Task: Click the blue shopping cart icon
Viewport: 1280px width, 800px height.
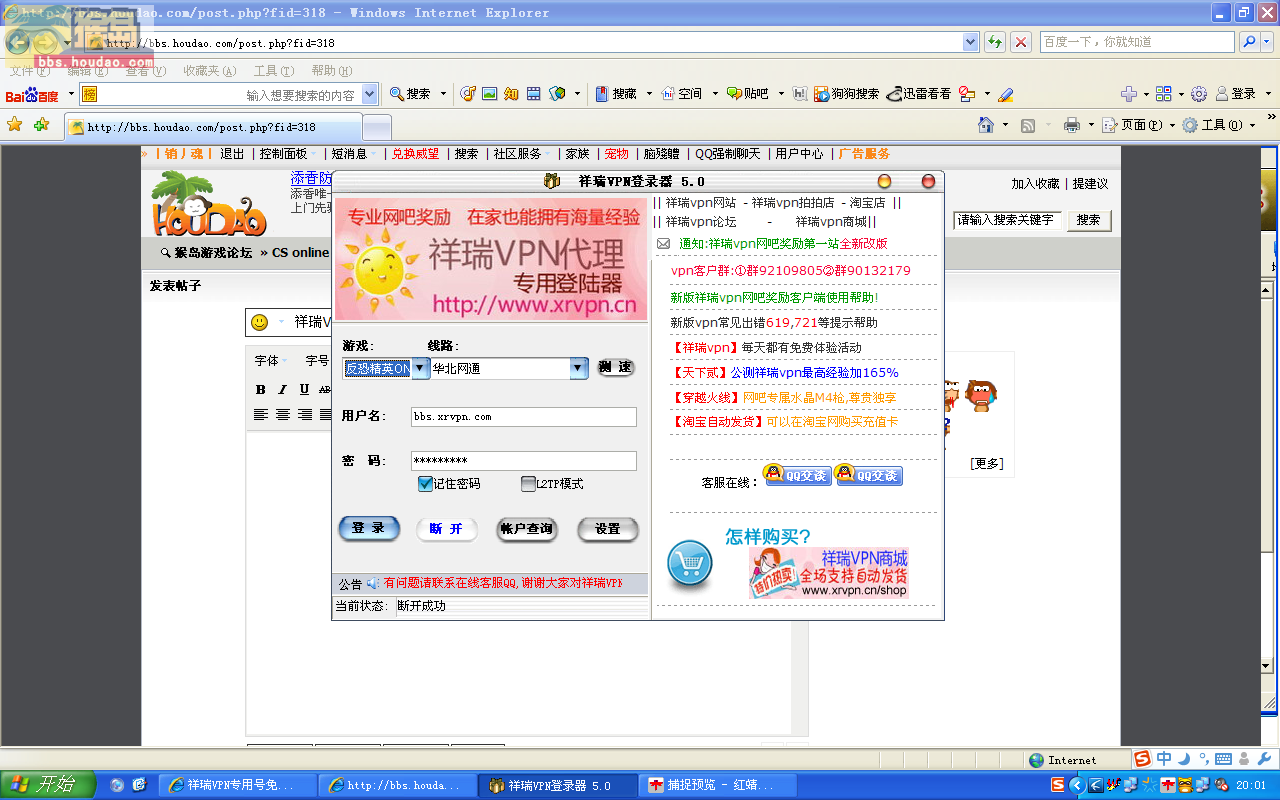Action: [x=690, y=563]
